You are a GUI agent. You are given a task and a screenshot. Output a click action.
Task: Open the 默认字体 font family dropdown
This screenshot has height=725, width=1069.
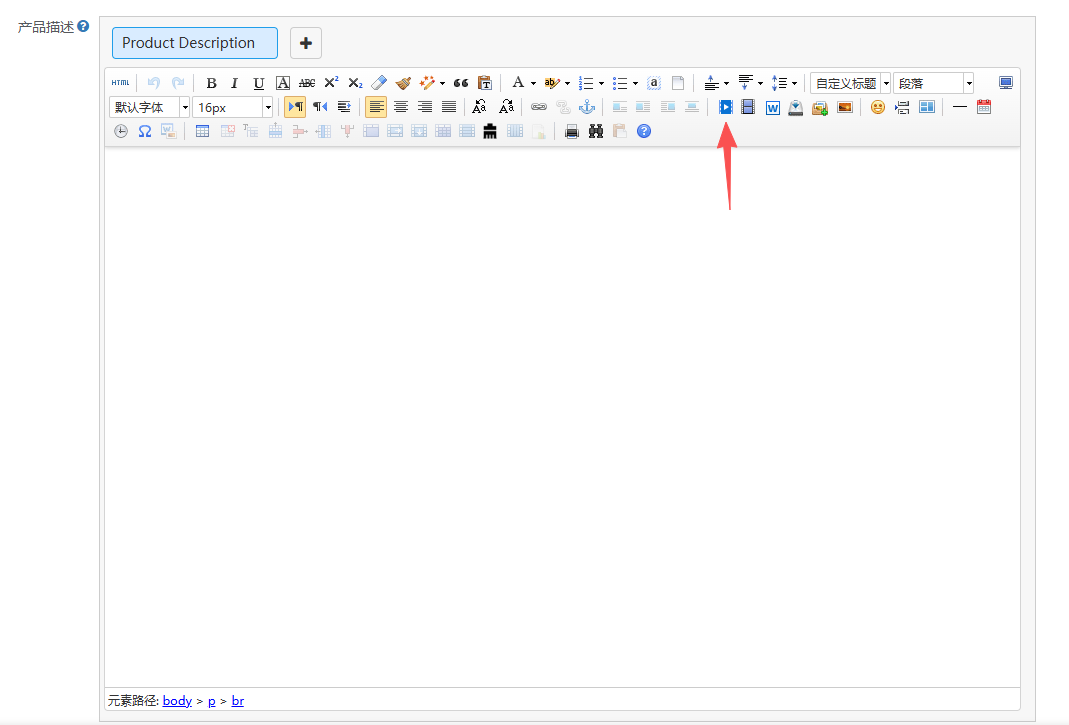[x=149, y=107]
